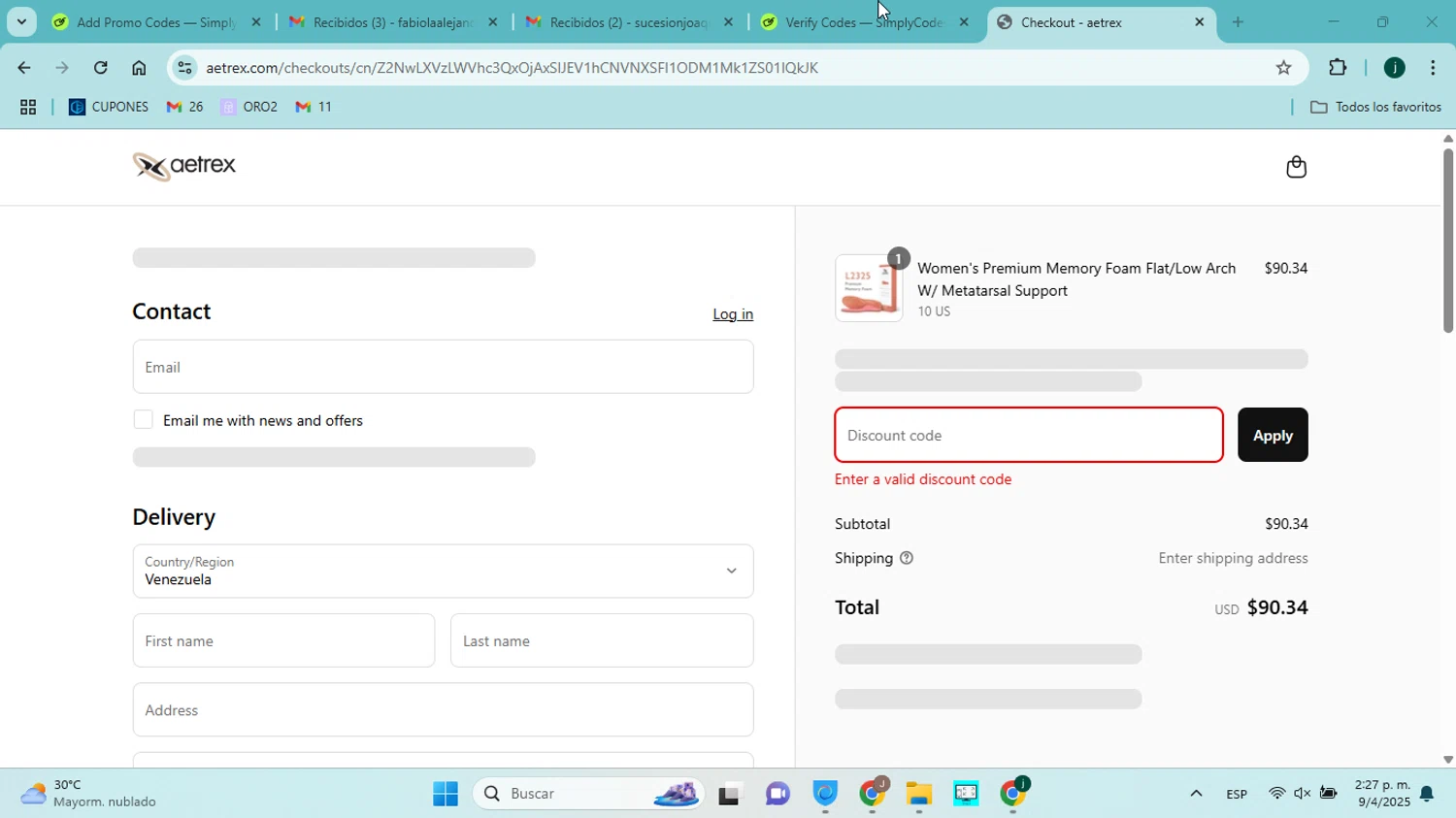
Task: Open the bookmarks apps grid icon
Action: pos(28,108)
